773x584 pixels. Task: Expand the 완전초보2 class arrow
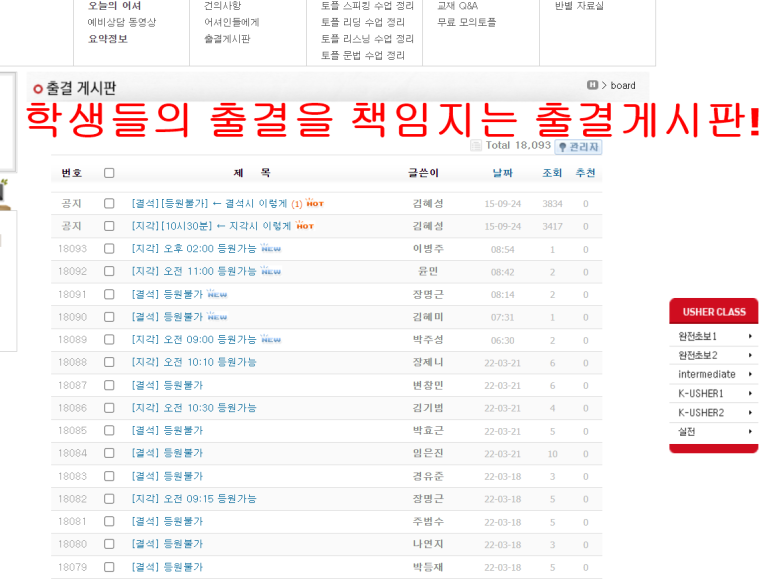(x=750, y=355)
